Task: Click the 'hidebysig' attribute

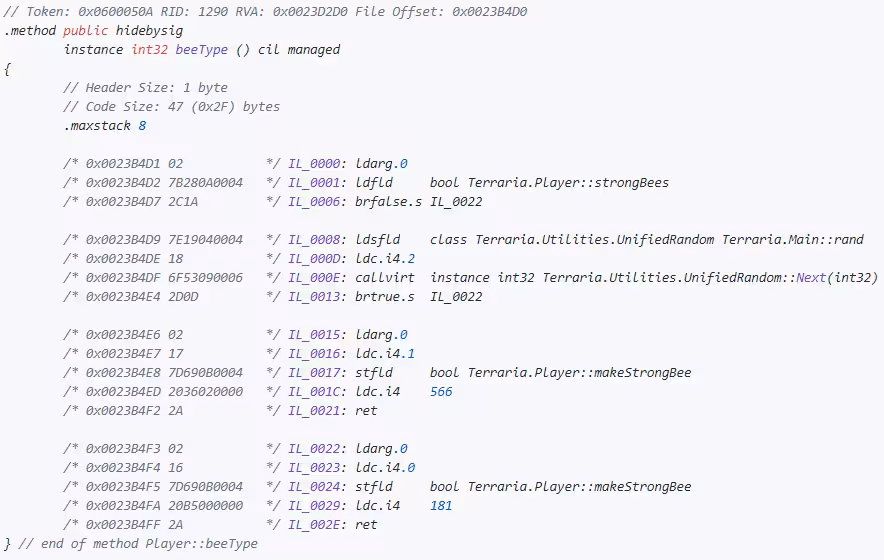Action: pos(149,30)
